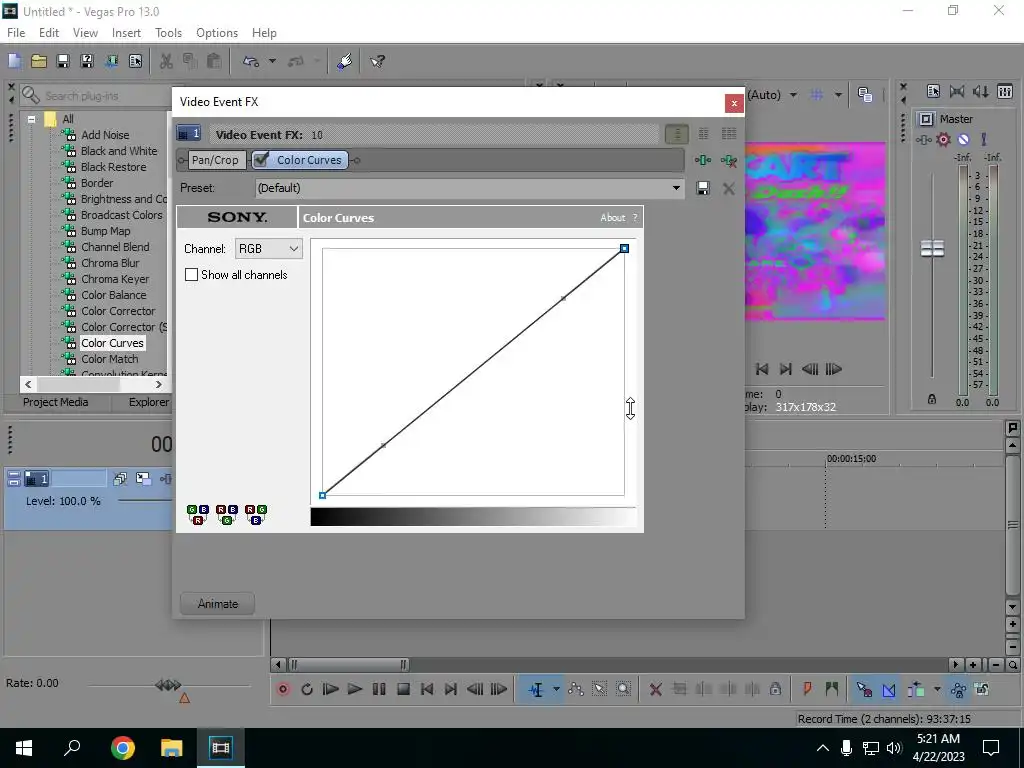
Task: Select Chroma Keyer in the plug-in list
Action: [115, 279]
